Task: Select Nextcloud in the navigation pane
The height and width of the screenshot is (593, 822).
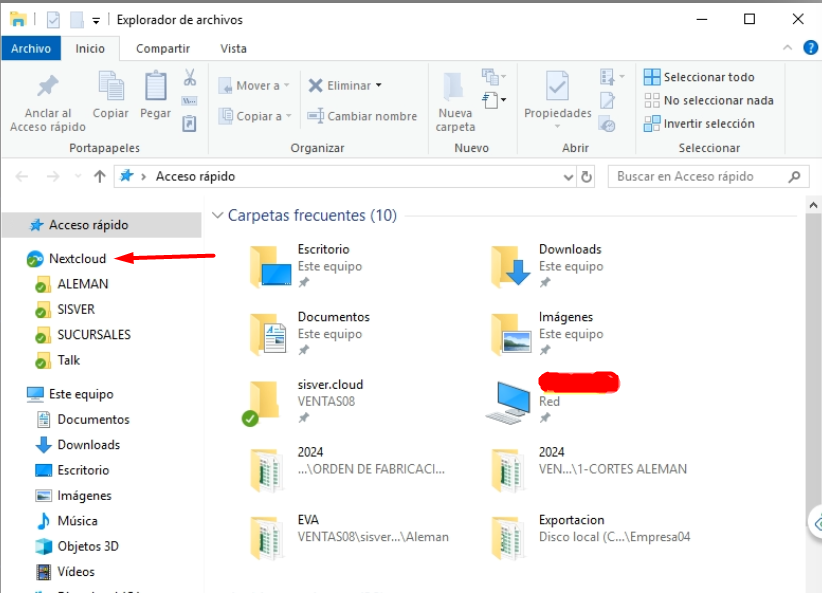Action: click(77, 259)
